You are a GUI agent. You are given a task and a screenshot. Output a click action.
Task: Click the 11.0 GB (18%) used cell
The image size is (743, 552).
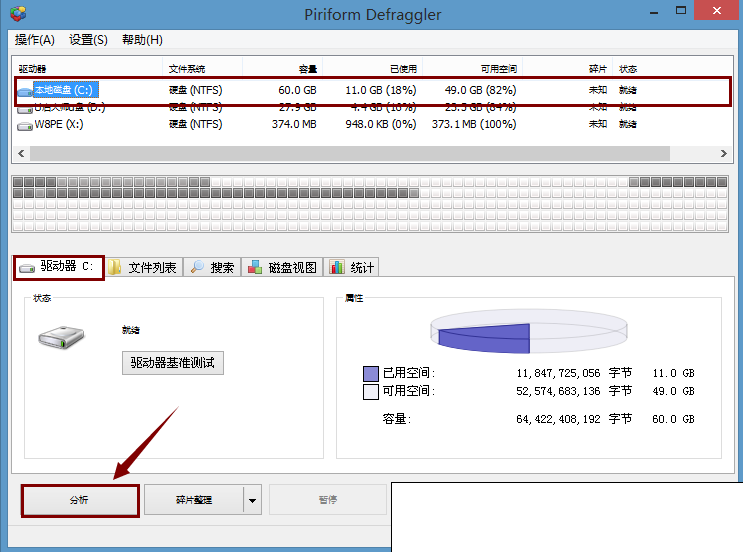(x=381, y=90)
